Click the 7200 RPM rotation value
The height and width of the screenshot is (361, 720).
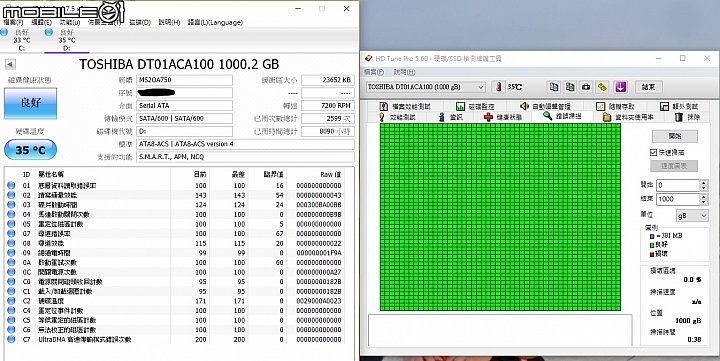pyautogui.click(x=328, y=106)
